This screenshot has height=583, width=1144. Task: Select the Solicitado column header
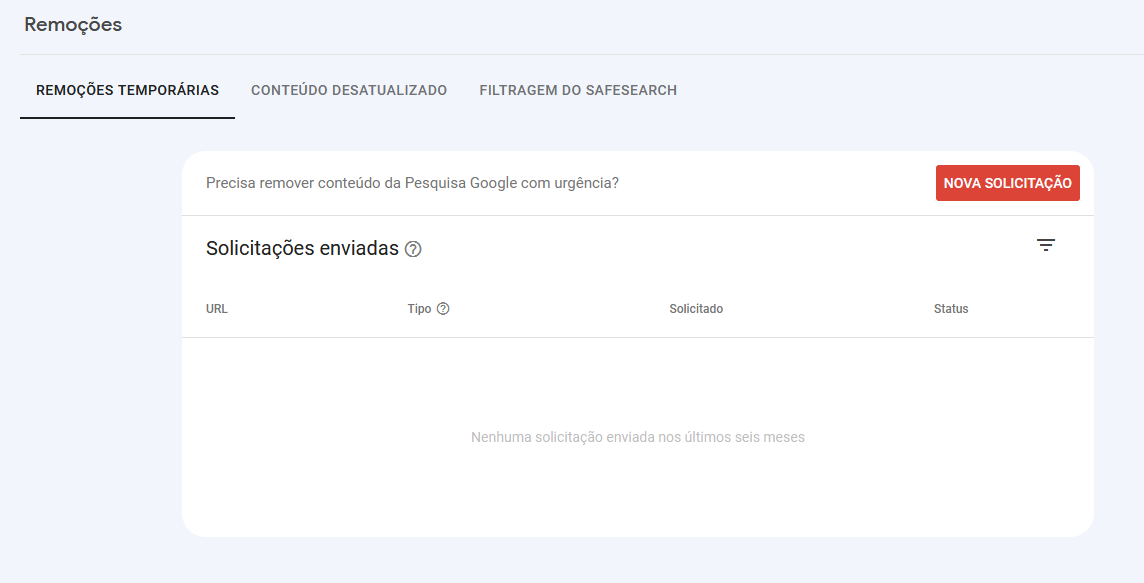pos(696,309)
